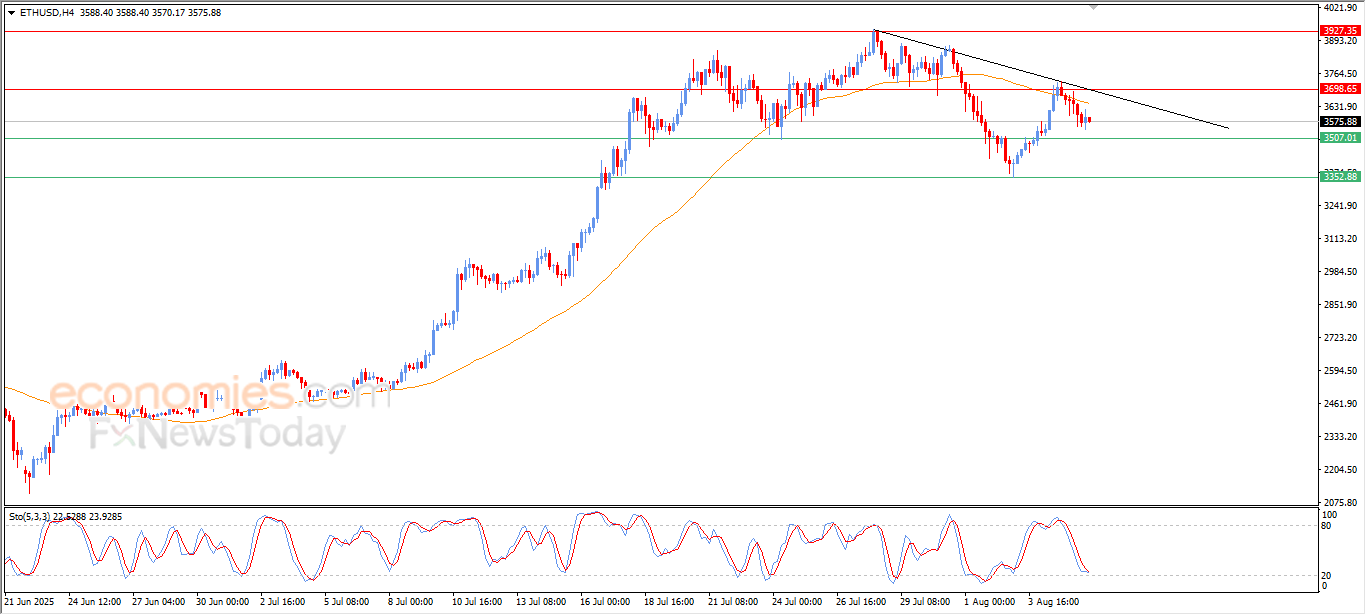Open the dropdown arrow beside ETHUSD,H4
Image resolution: width=1366 pixels, height=615 pixels.
point(11,13)
